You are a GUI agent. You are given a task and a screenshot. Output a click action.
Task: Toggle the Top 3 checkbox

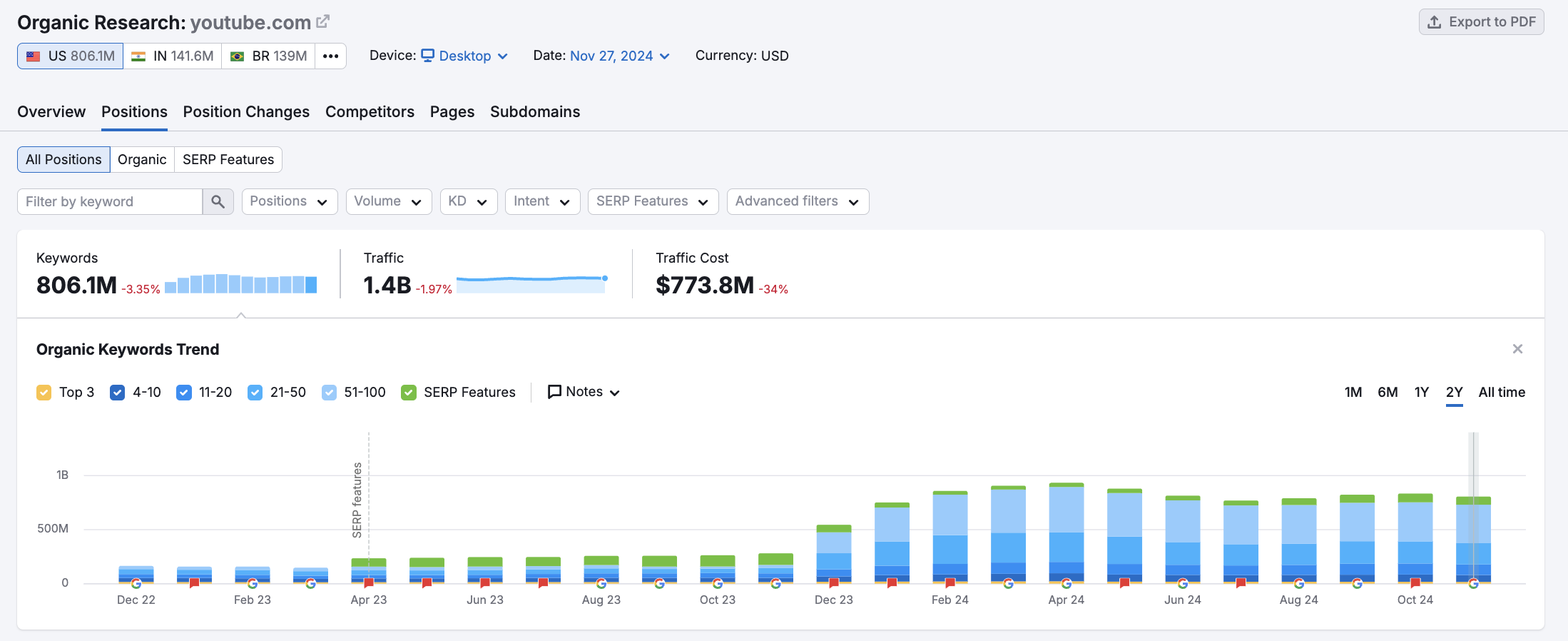click(44, 393)
